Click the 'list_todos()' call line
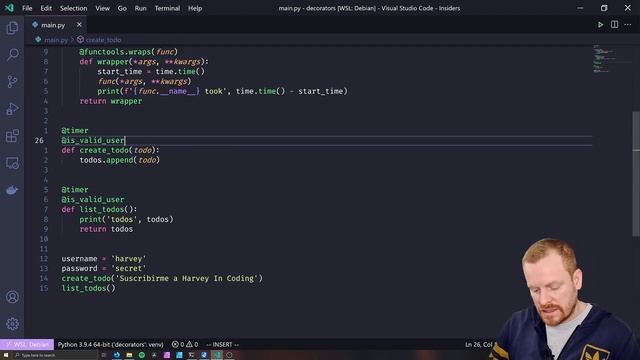 (x=89, y=288)
